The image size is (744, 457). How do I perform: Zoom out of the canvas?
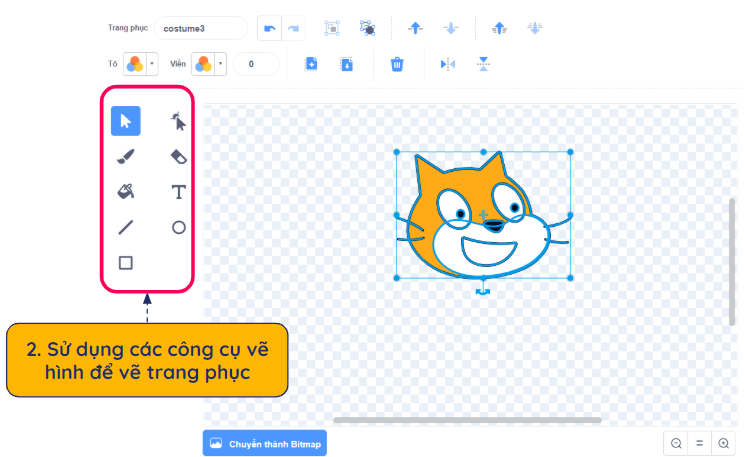[x=676, y=443]
